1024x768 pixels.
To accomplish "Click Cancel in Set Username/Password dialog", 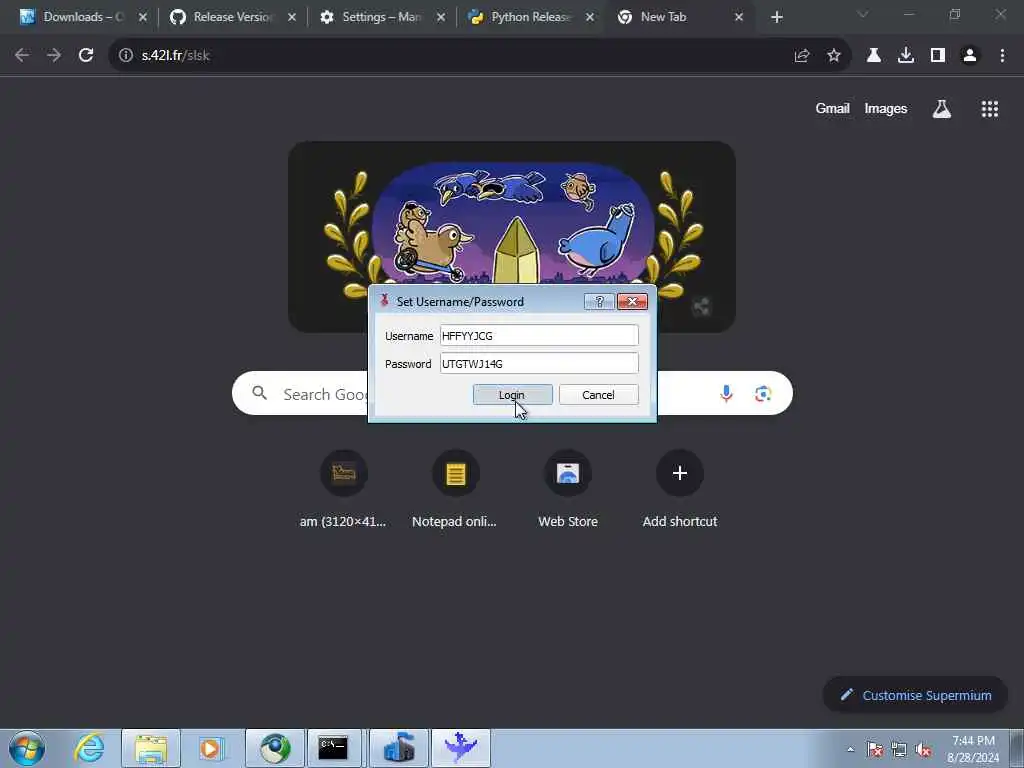I will [598, 394].
